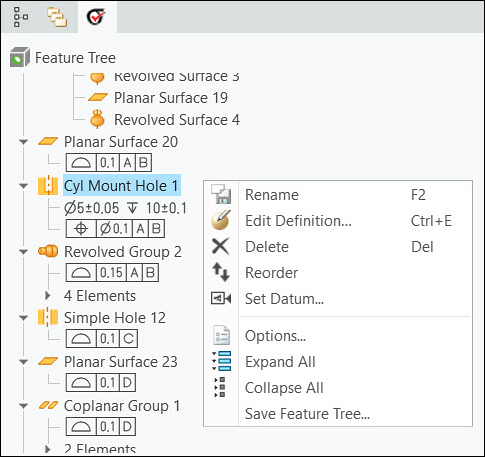This screenshot has width=485, height=457.
Task: Select the 10±0.1 depth value
Action: click(x=166, y=208)
